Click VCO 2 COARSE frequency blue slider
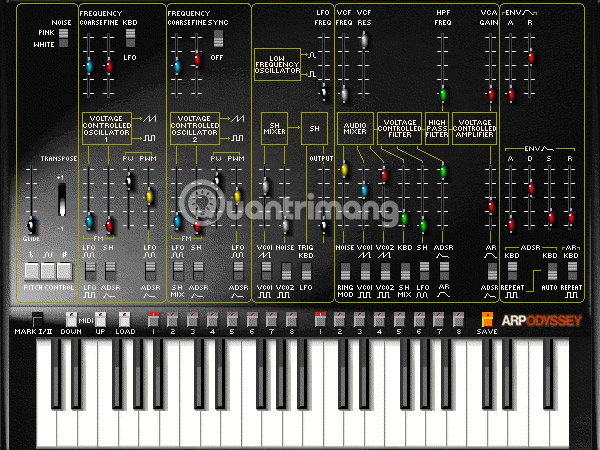 click(x=177, y=66)
